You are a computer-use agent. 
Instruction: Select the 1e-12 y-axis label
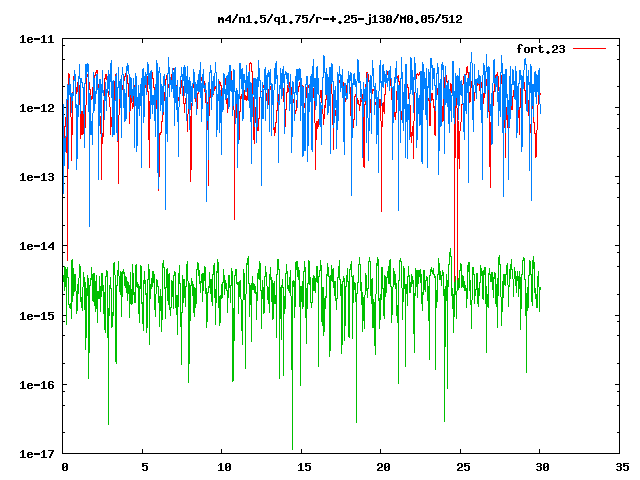37,108
